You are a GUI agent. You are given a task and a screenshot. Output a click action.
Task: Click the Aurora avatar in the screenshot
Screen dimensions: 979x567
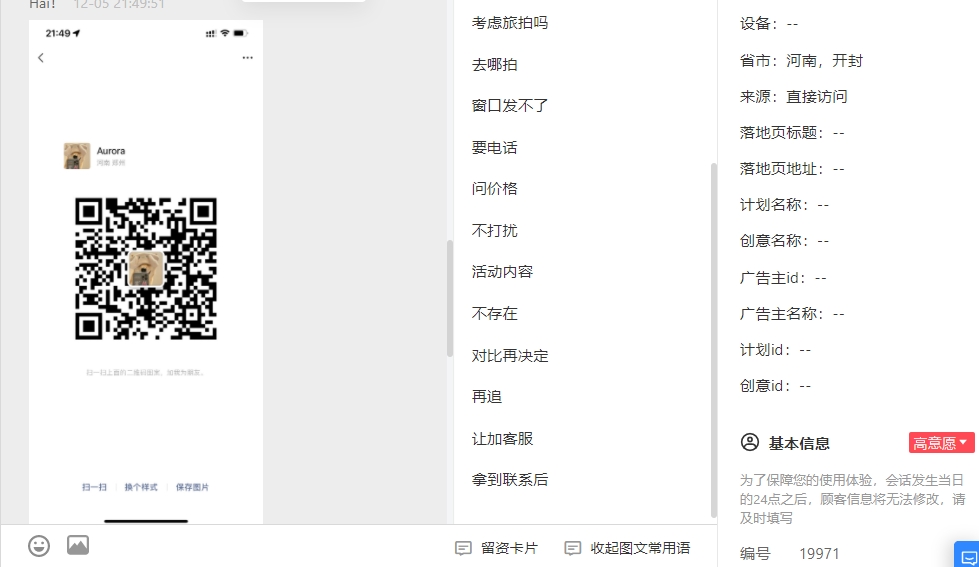[77, 156]
